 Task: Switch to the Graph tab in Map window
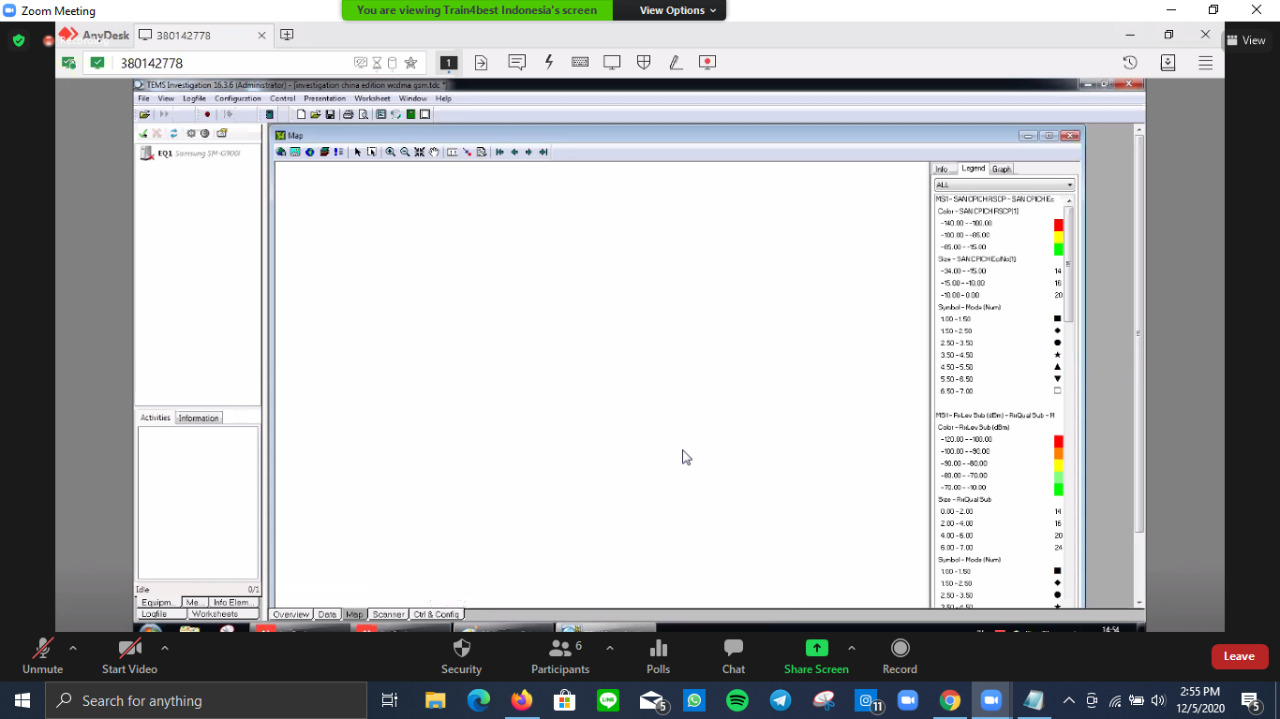click(1001, 169)
